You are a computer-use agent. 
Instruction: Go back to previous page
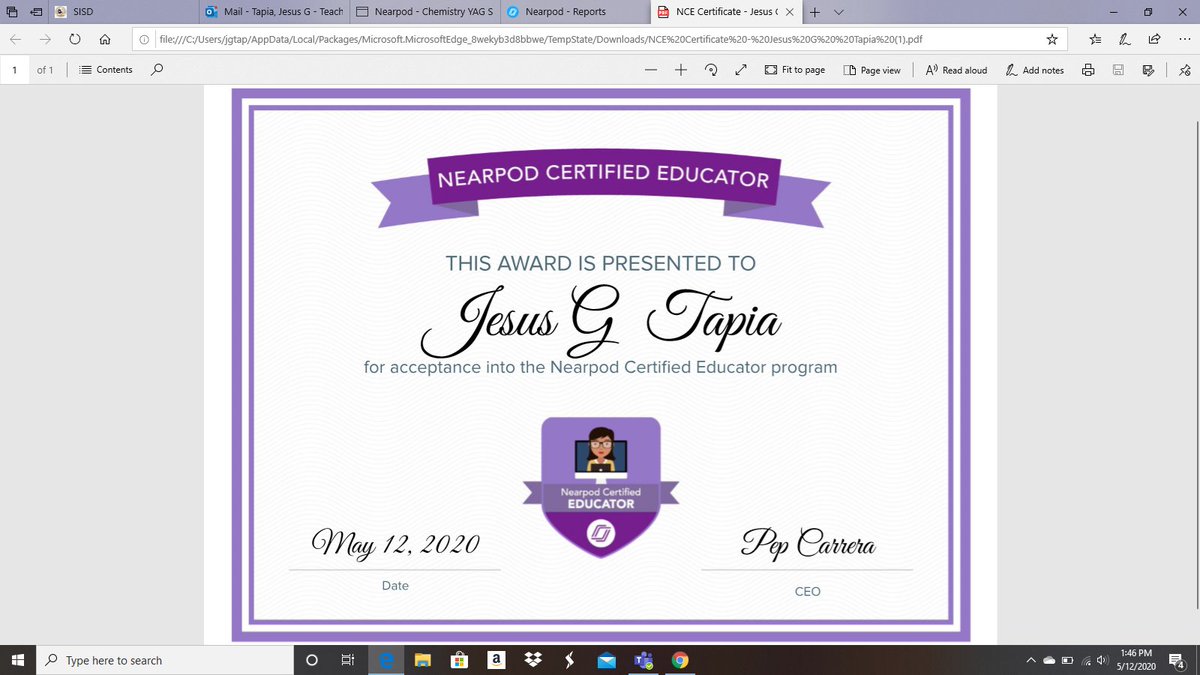15,39
